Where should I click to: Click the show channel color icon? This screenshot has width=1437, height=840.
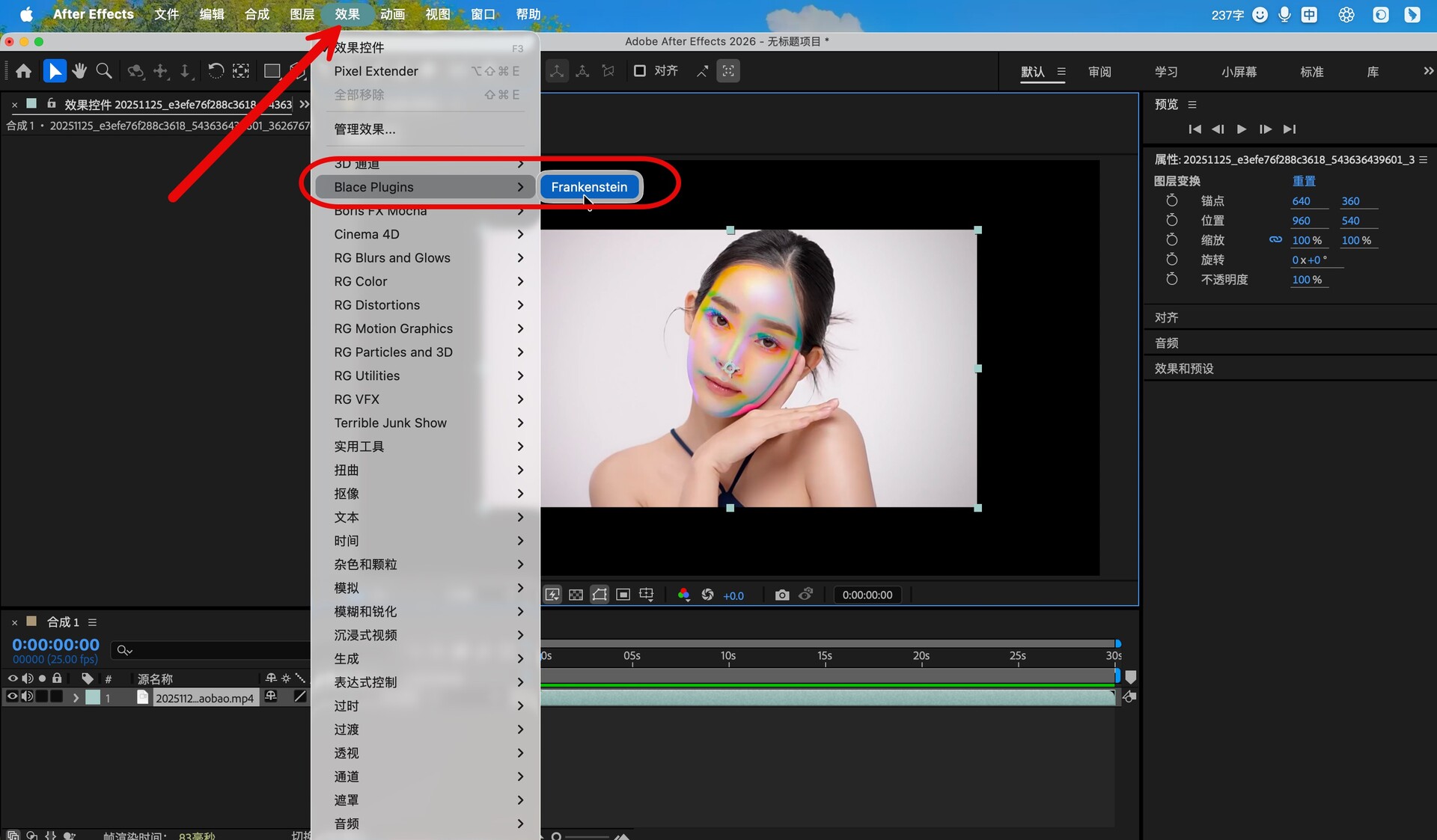coord(683,595)
